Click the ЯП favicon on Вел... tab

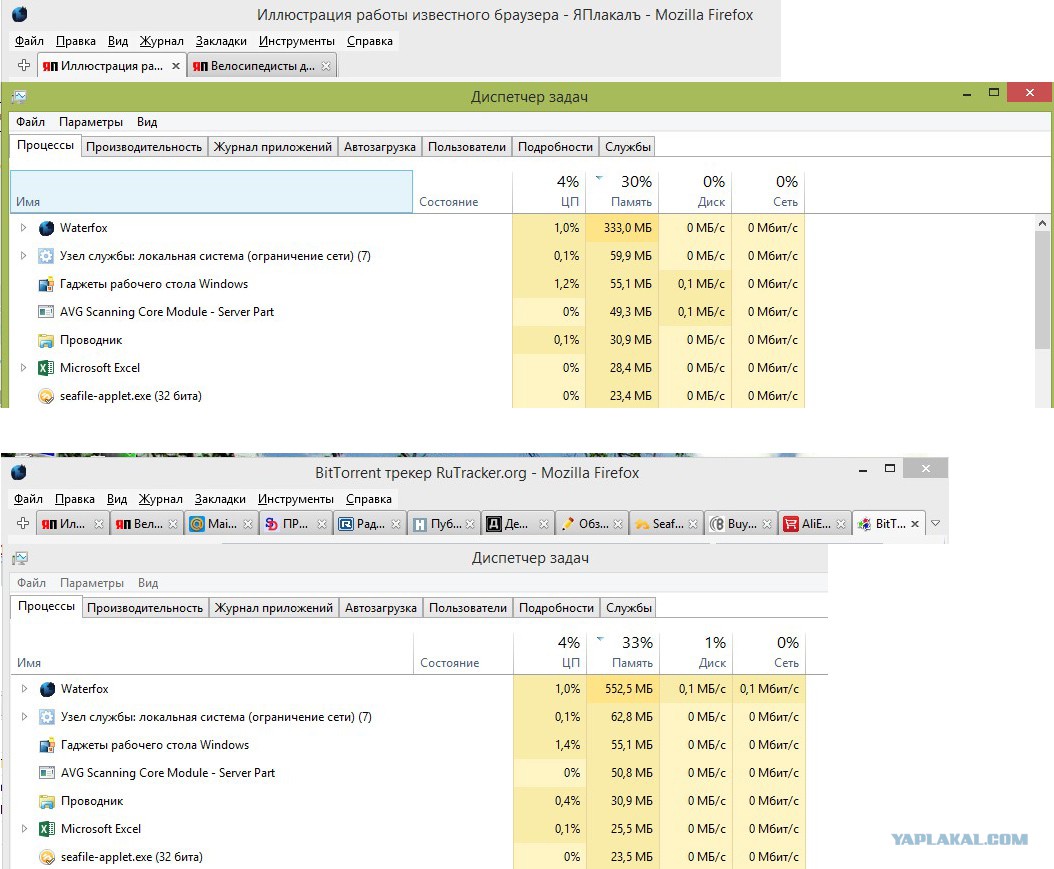click(123, 524)
